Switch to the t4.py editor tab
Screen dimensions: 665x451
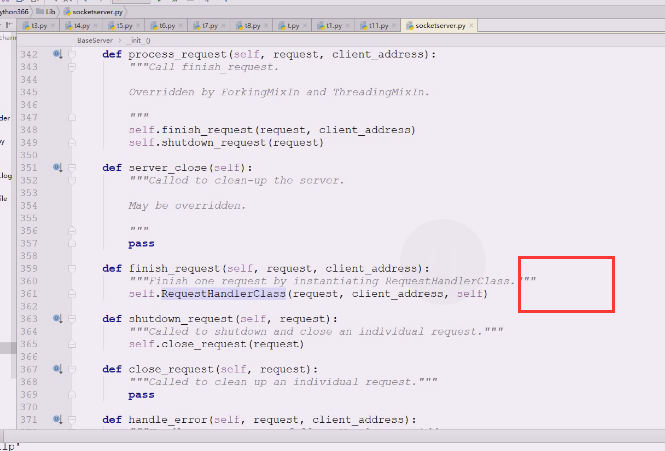(x=82, y=26)
